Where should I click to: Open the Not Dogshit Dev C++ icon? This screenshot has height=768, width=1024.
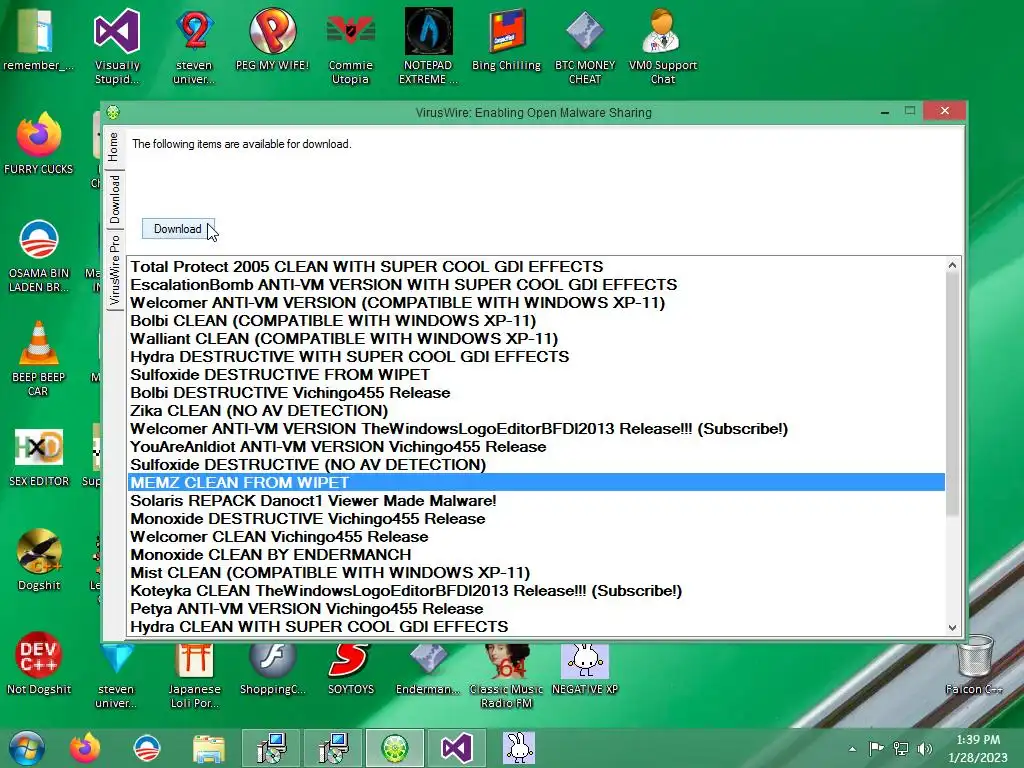click(x=39, y=663)
